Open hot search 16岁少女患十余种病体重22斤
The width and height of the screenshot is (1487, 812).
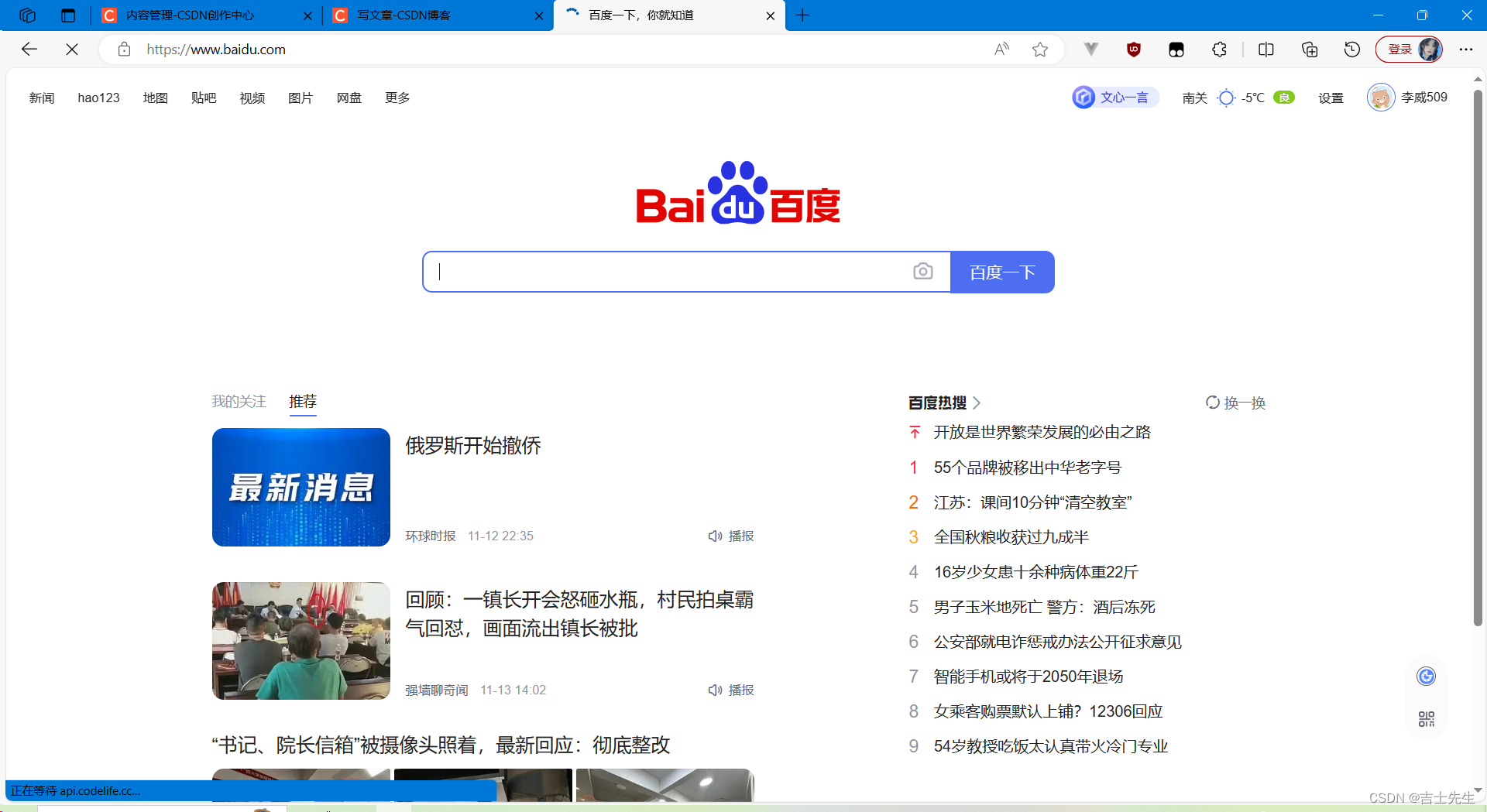(x=1036, y=572)
